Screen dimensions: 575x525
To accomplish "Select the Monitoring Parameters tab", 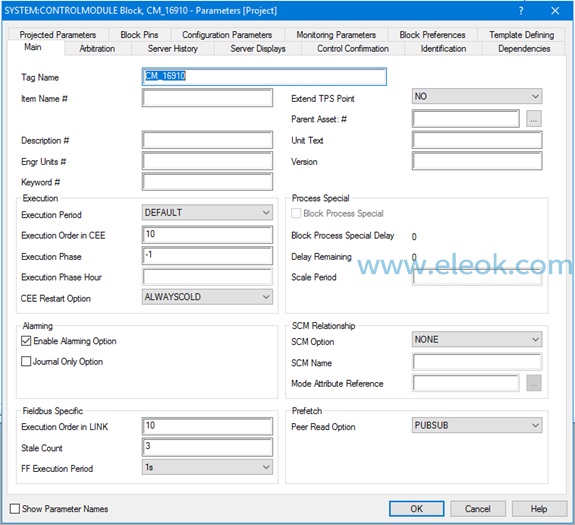I will [336, 35].
